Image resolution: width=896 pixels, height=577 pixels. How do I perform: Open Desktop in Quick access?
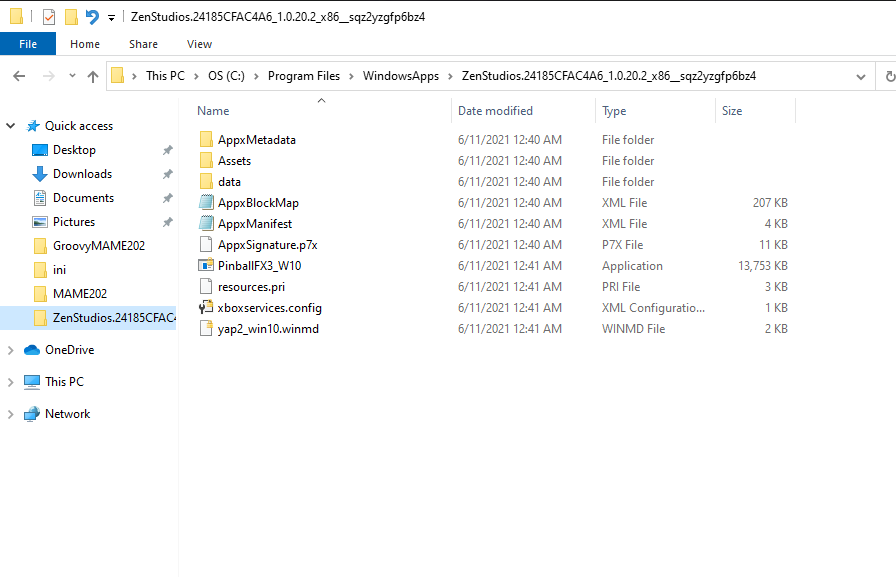[x=74, y=150]
